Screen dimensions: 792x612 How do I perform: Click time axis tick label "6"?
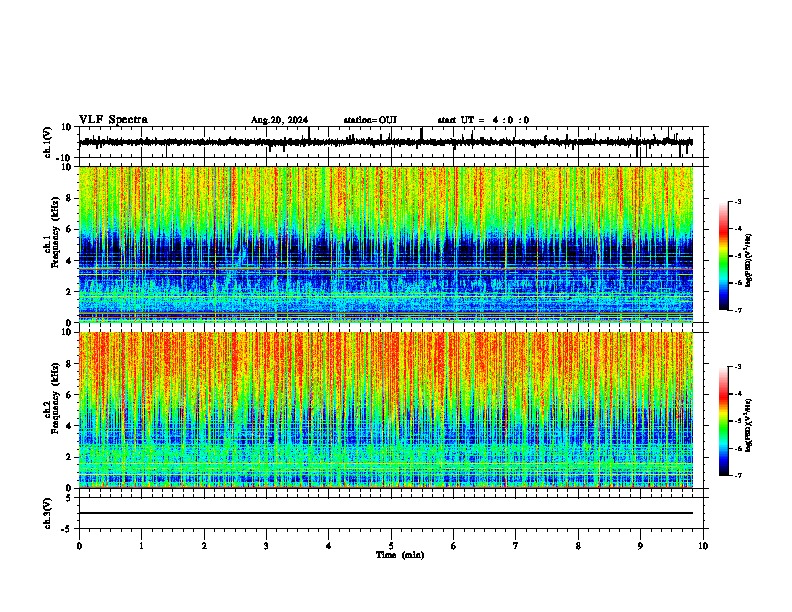tap(454, 546)
